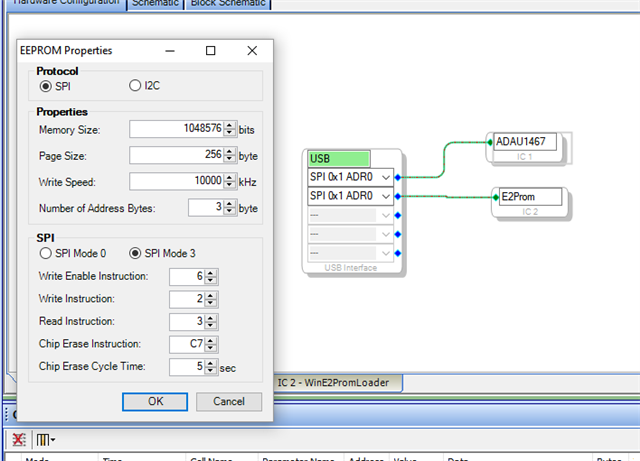Adjust the Memory Size spinner arrows
Screen dimensions: 640x461
230,129
